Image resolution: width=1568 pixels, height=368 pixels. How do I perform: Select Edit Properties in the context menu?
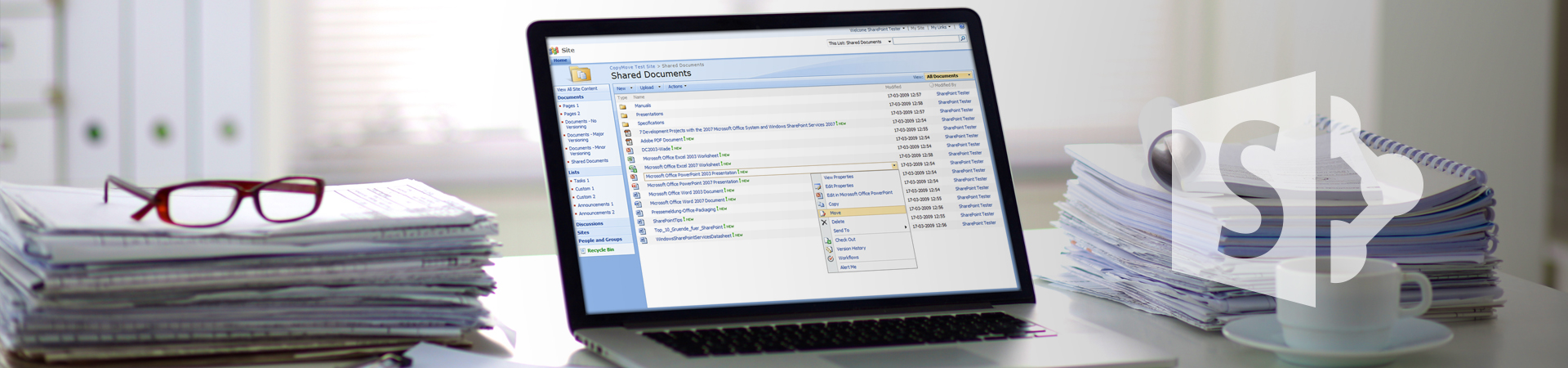[x=839, y=186]
